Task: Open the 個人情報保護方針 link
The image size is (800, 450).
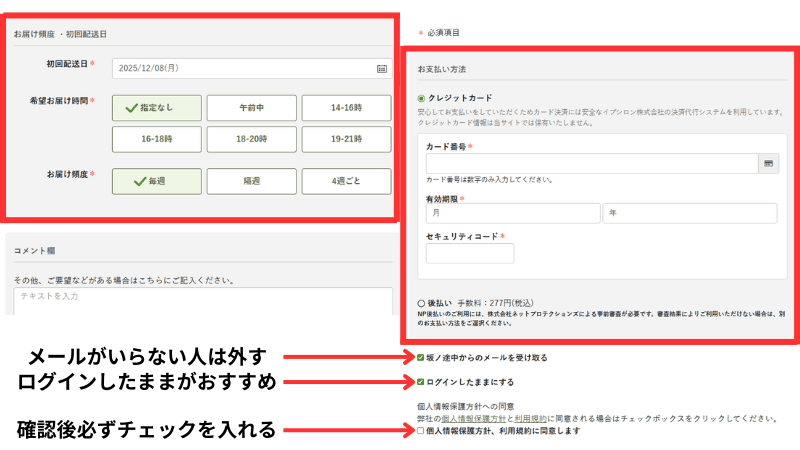Action: (473, 418)
